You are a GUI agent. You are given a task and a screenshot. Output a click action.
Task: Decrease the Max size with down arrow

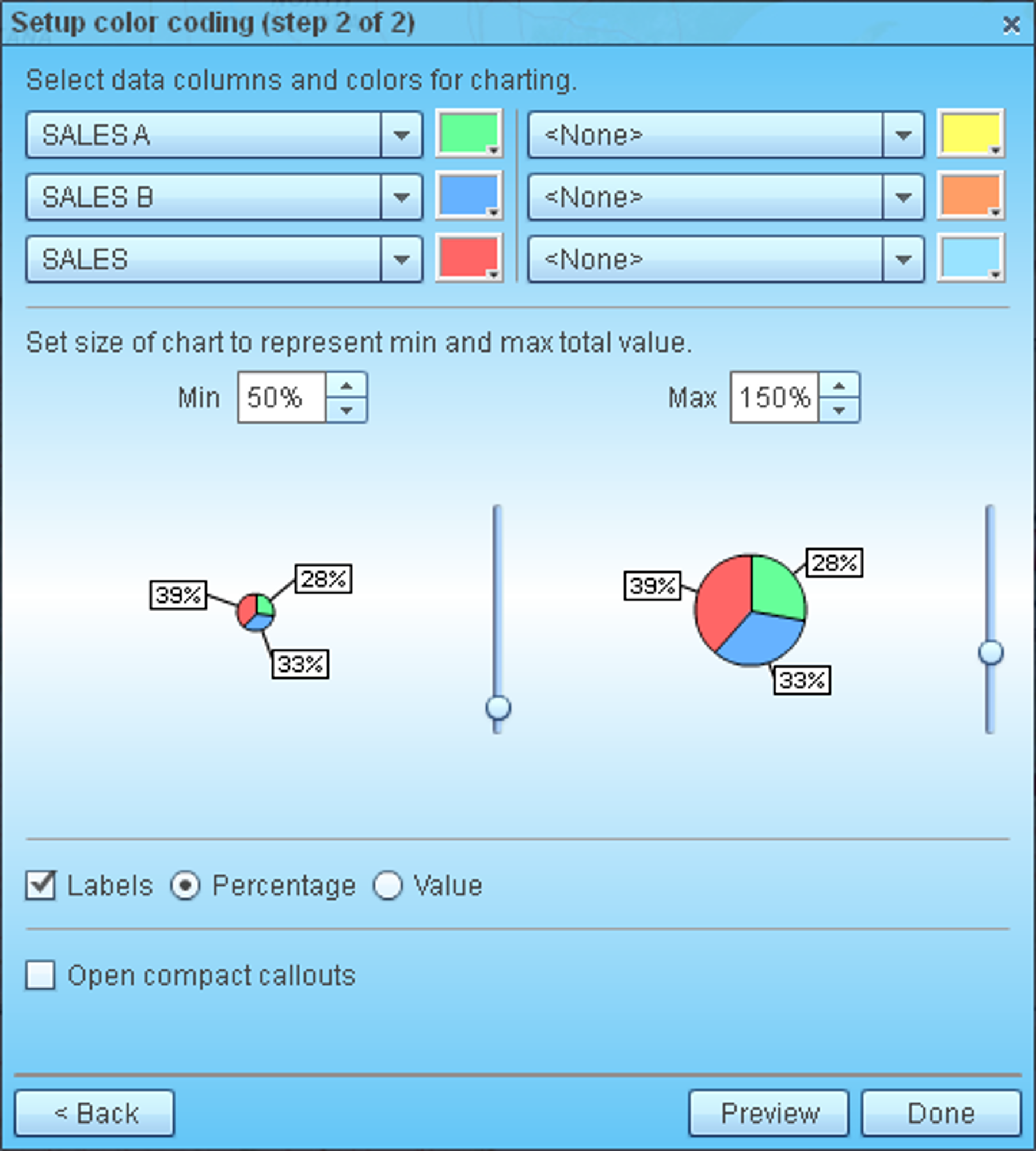839,410
